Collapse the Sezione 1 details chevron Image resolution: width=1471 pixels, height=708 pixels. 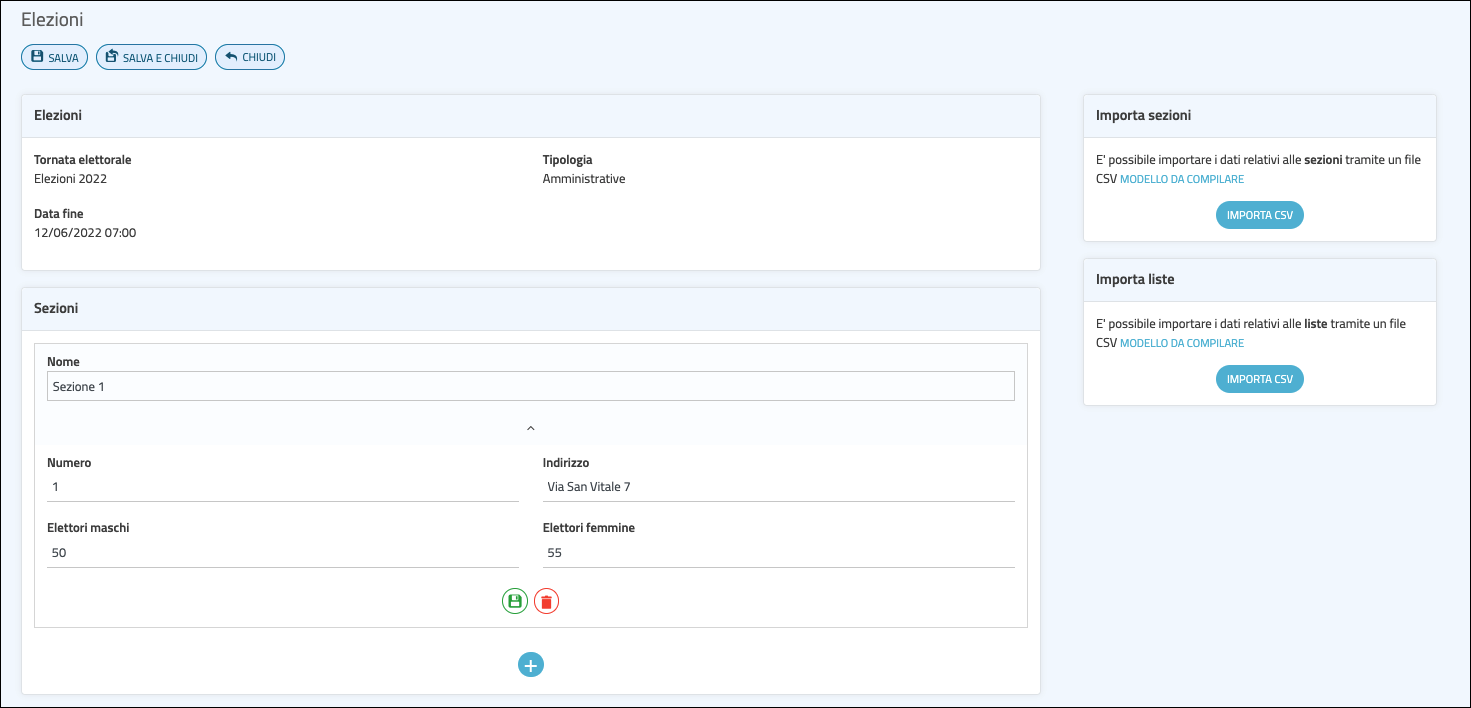click(530, 428)
